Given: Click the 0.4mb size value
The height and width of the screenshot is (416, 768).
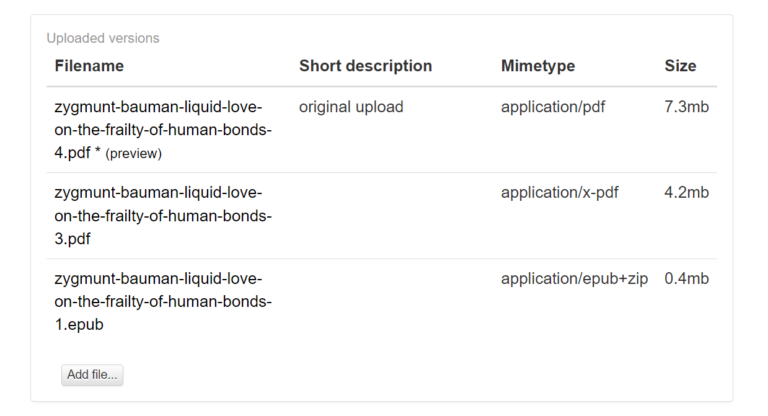Looking at the screenshot, I should tap(686, 278).
